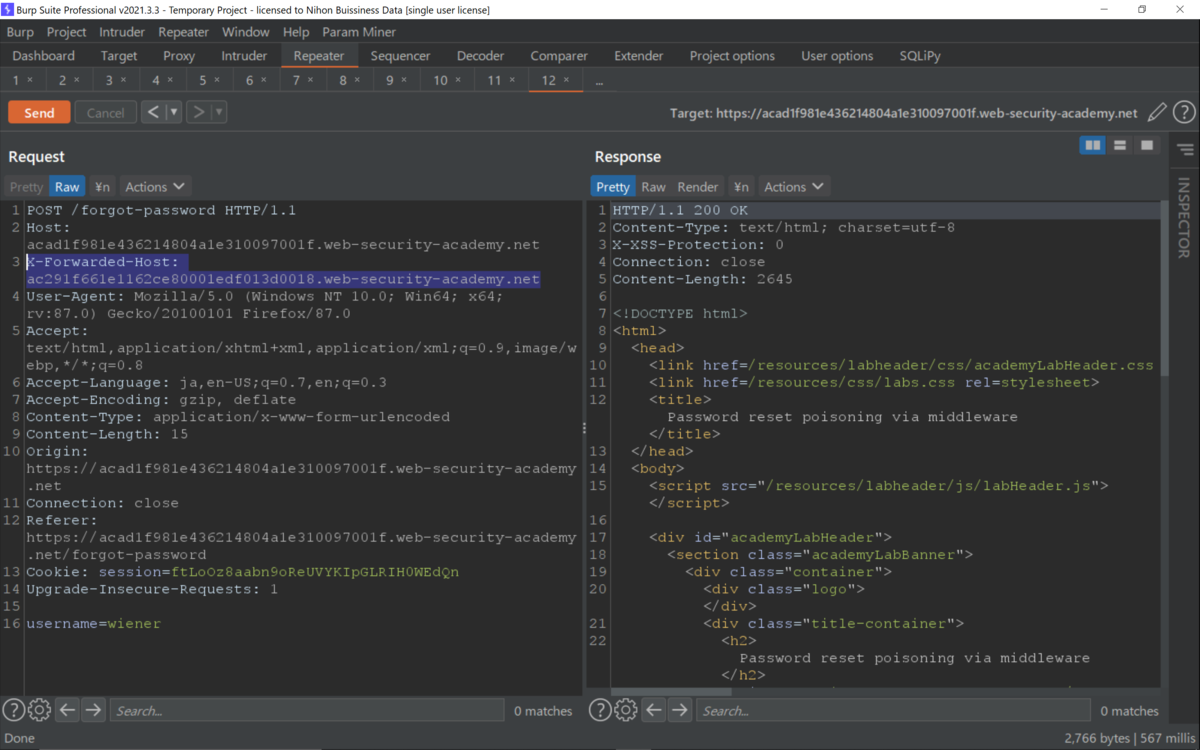Close Repeater sub-tab 5
Viewport: 1200px width, 750px height.
(x=217, y=80)
